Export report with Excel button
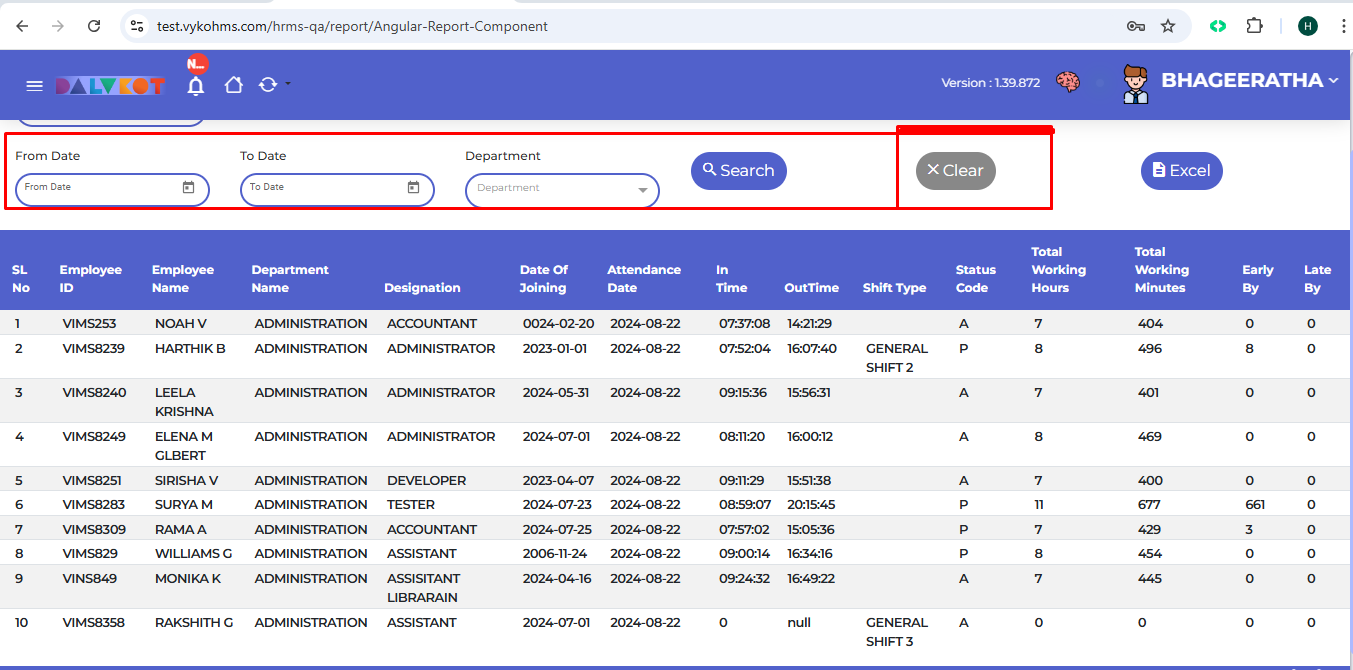1353x670 pixels. coord(1181,171)
